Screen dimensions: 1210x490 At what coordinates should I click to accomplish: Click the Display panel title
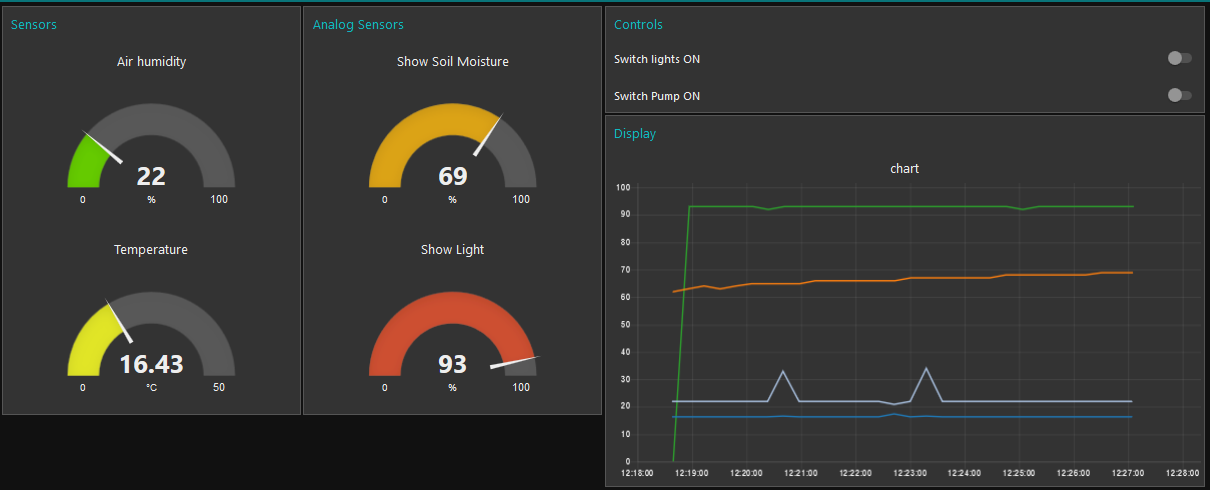click(x=635, y=133)
